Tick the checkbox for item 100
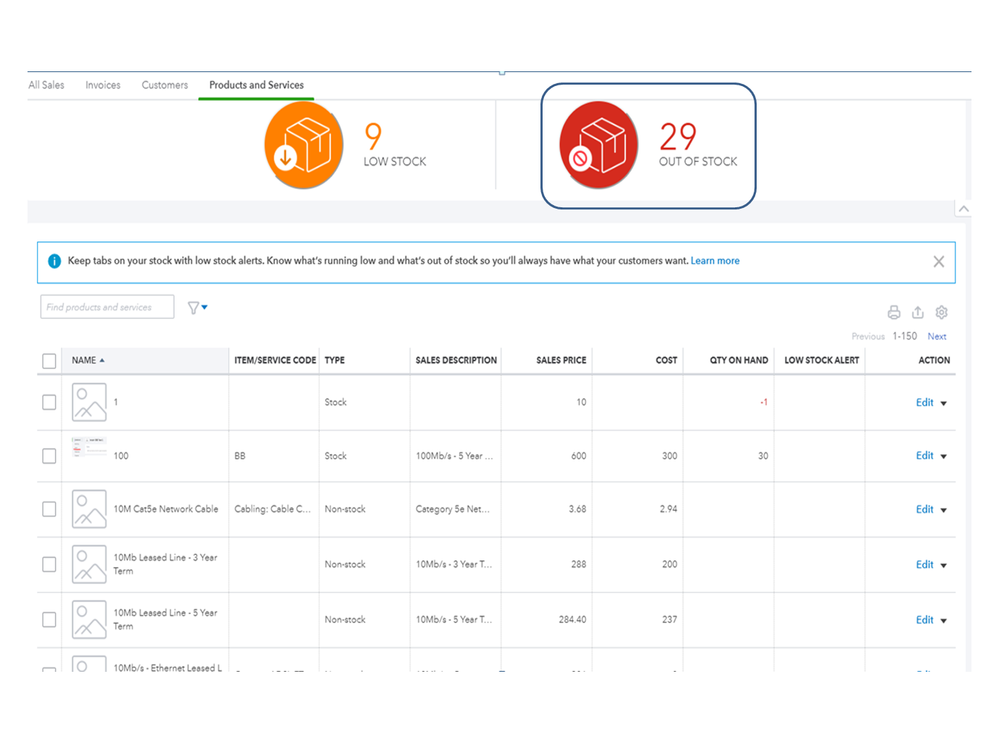The width and height of the screenshot is (999, 749). click(x=49, y=456)
